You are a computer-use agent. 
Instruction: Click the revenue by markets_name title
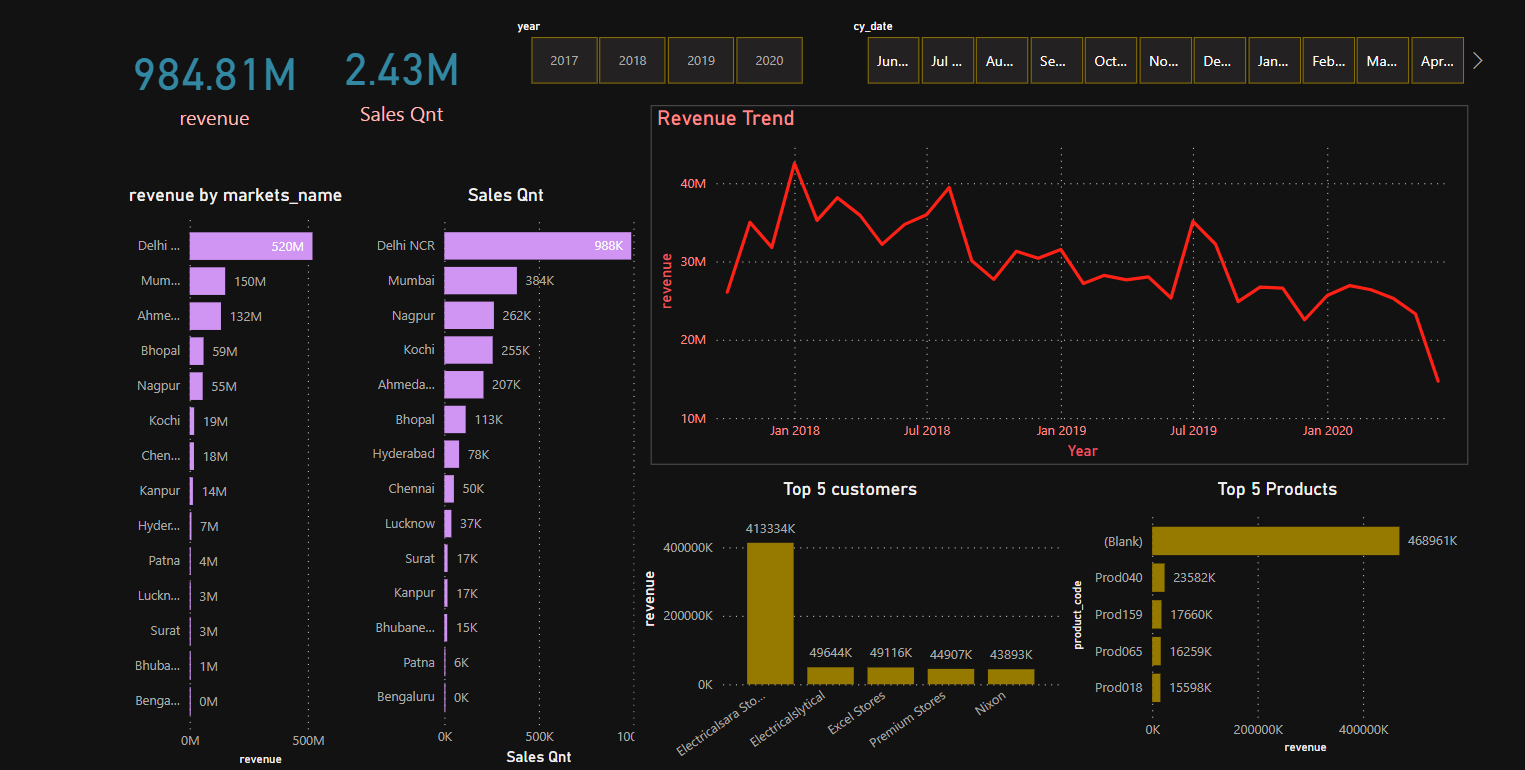[236, 195]
